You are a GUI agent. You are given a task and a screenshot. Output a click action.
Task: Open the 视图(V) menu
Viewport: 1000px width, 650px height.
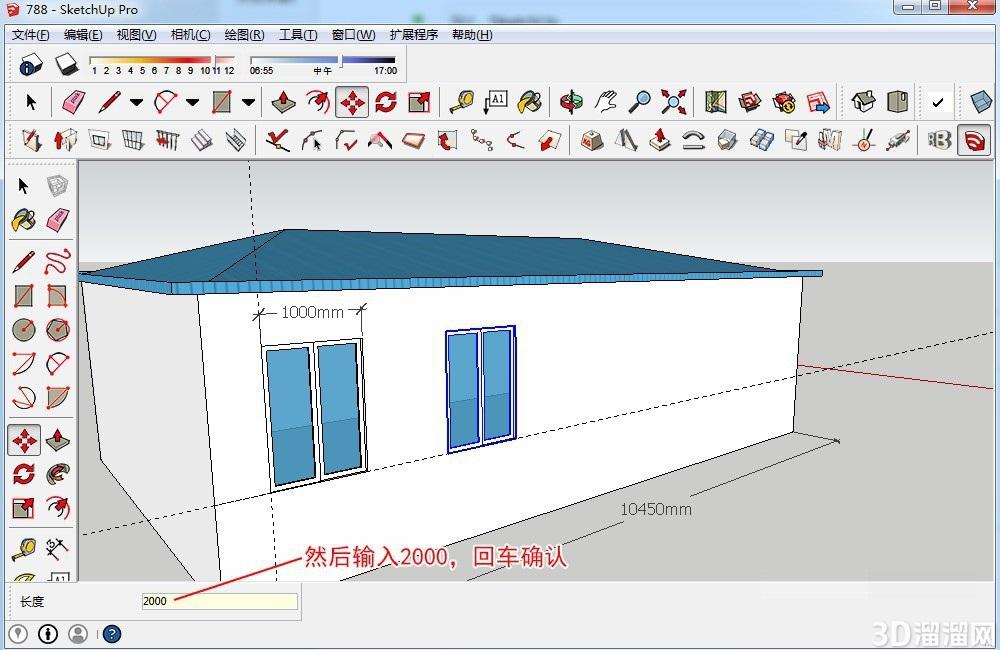click(x=136, y=34)
